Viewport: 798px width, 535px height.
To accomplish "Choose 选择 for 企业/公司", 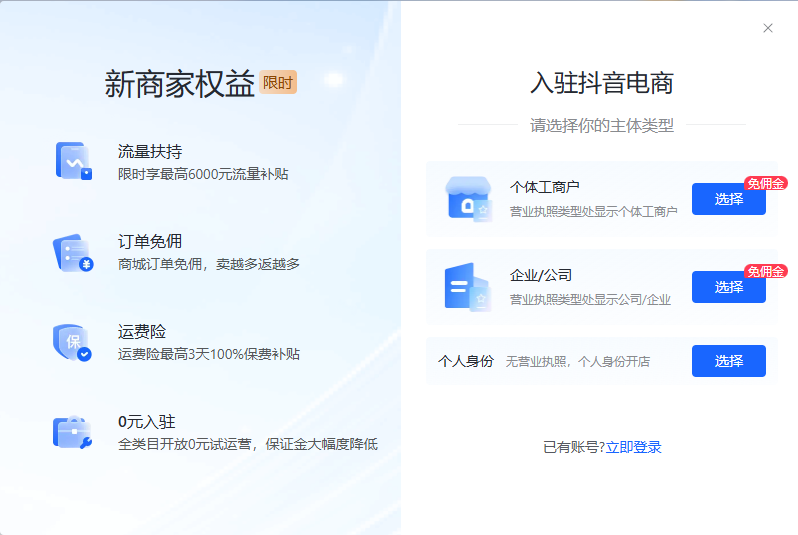I will pos(728,287).
